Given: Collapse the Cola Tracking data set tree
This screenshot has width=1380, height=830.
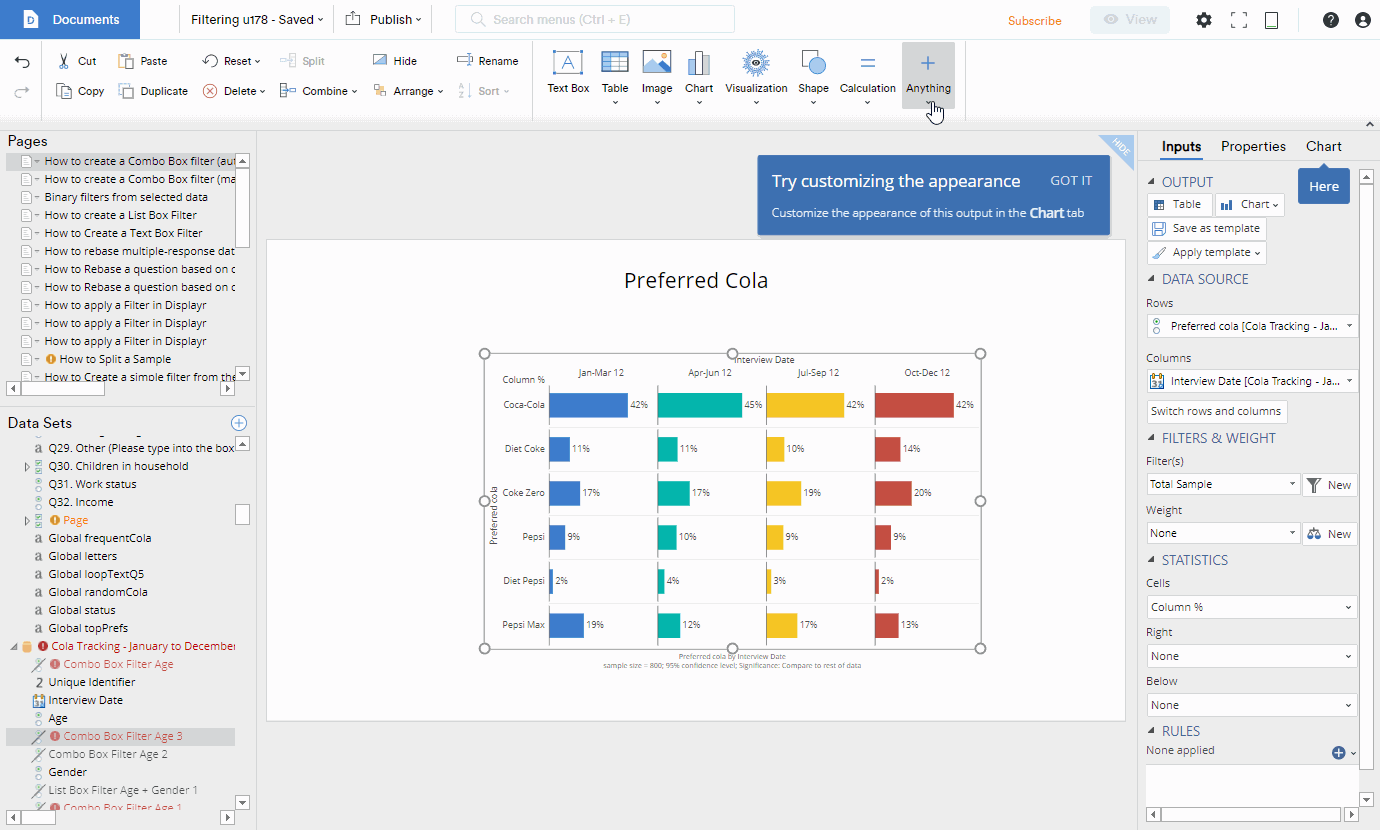Looking at the screenshot, I should click(x=14, y=647).
